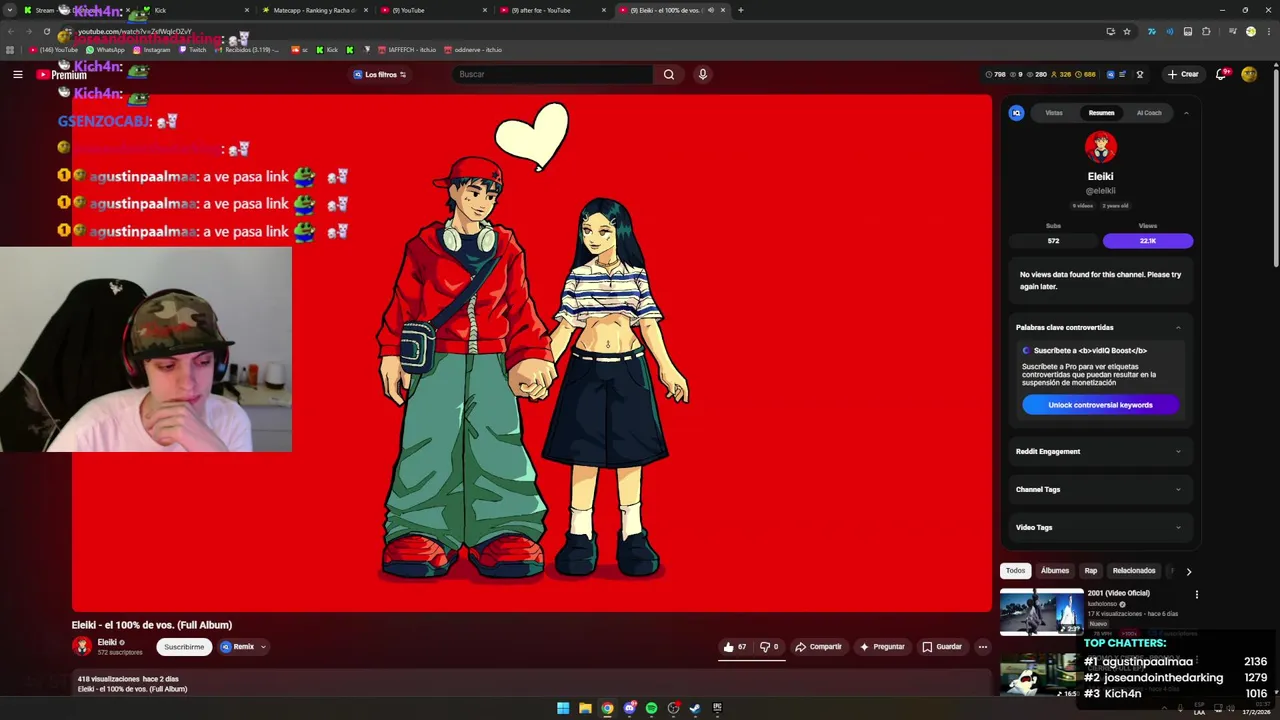Open YouTube notifications bell
1280x720 pixels.
[1221, 74]
